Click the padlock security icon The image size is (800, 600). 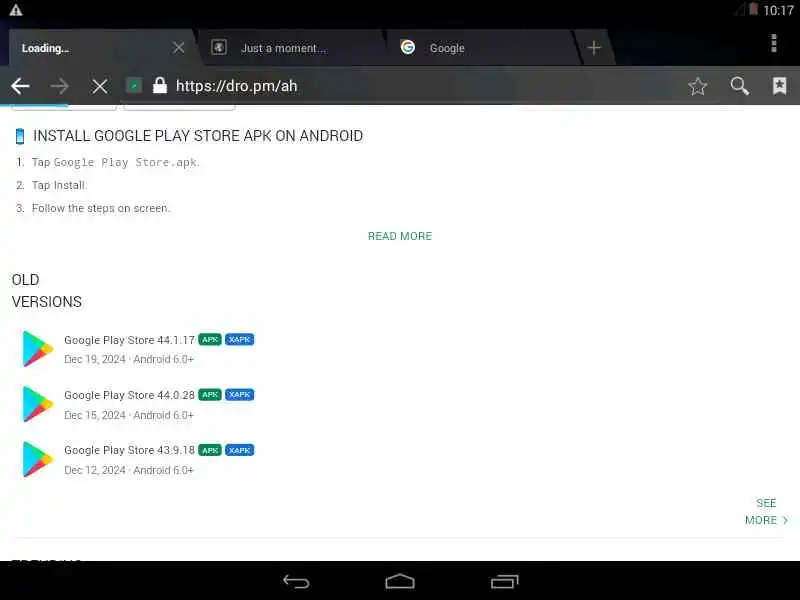(160, 85)
